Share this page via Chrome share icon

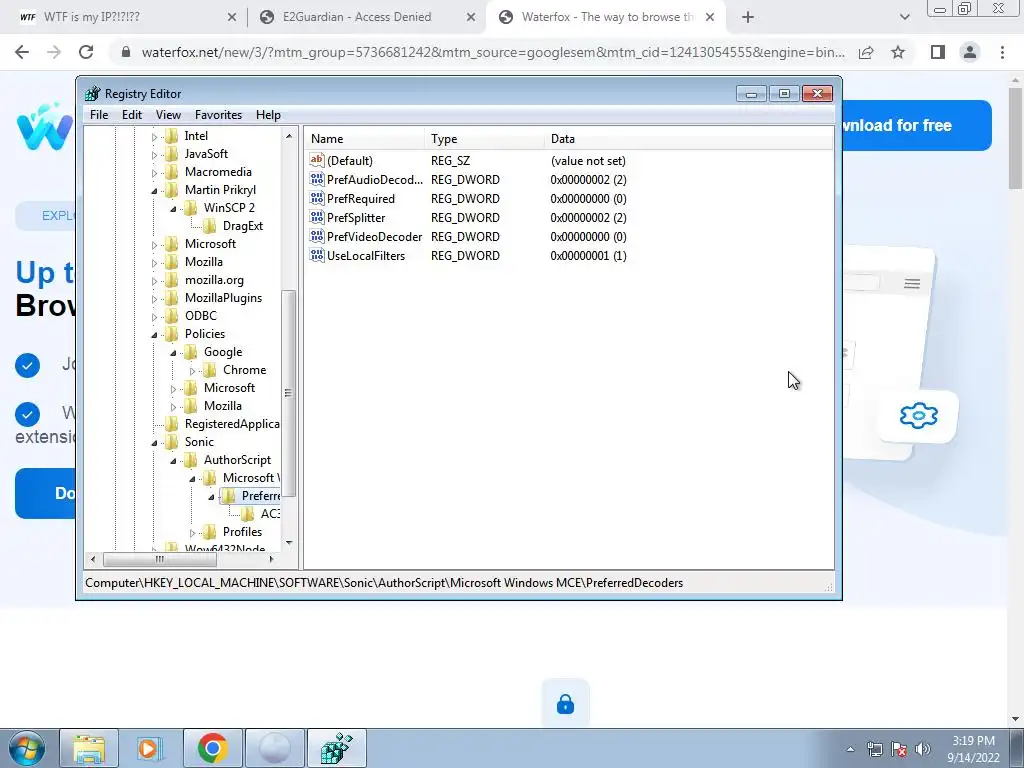pos(867,52)
